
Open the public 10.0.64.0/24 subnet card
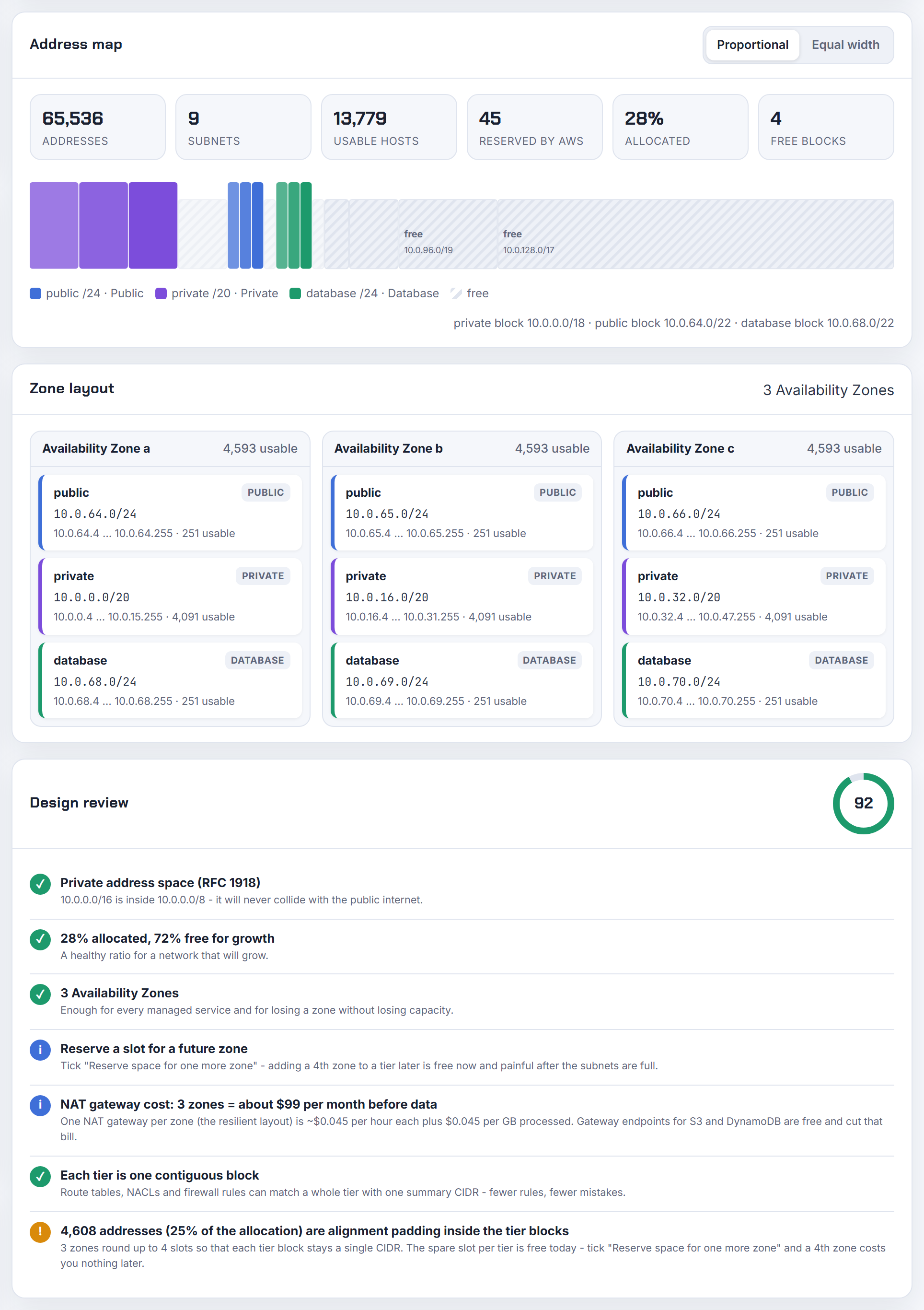click(x=170, y=513)
